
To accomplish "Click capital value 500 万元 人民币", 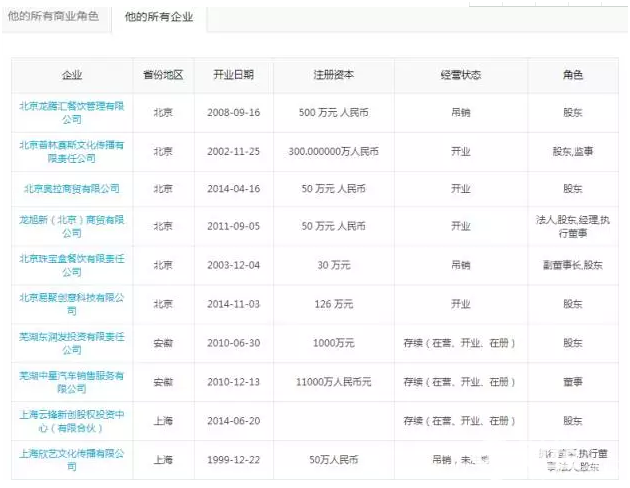I will pos(333,112).
